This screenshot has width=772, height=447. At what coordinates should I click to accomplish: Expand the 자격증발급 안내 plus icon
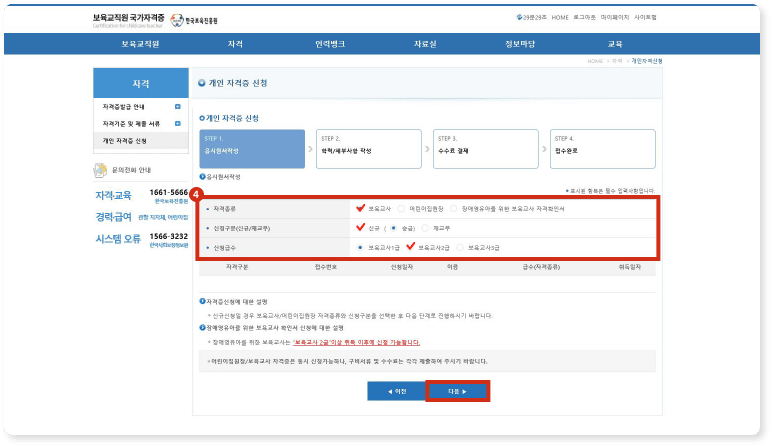click(178, 106)
